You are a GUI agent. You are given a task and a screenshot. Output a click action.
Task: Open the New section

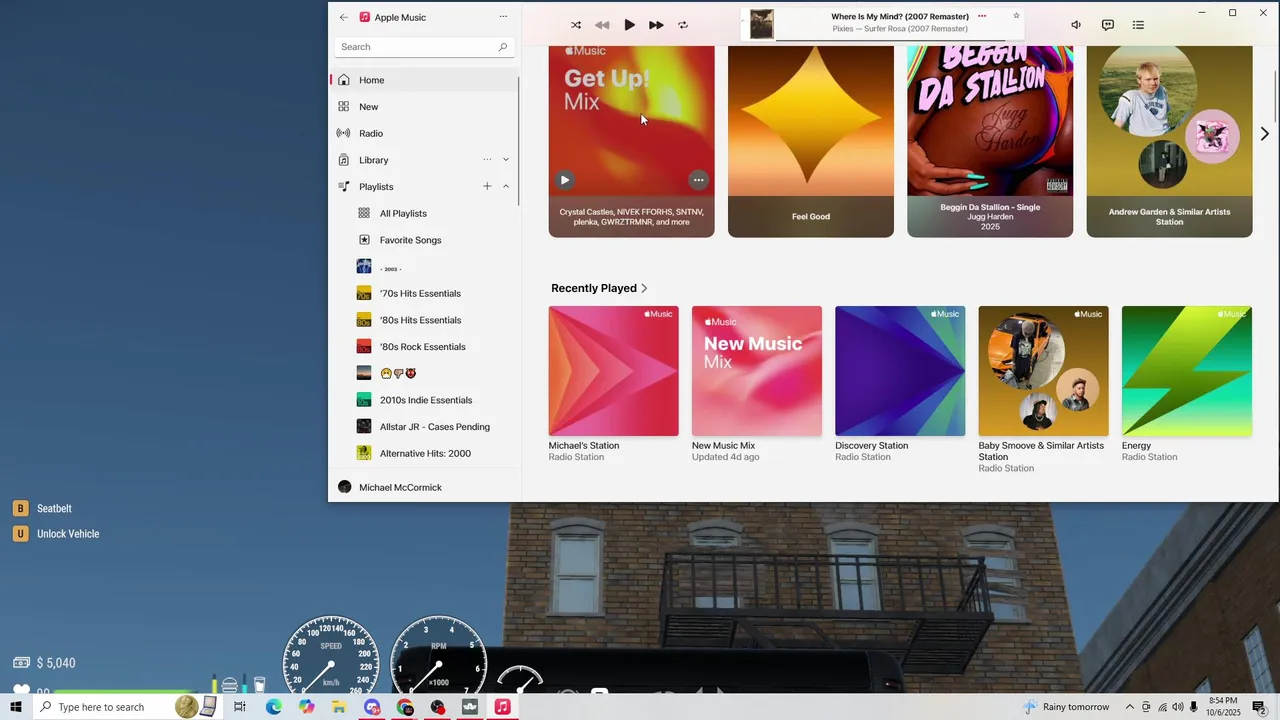pyautogui.click(x=424, y=107)
